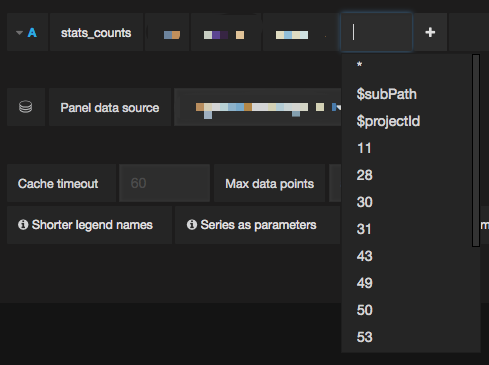Select option 11 in the dropdown list
The width and height of the screenshot is (489, 365).
click(364, 148)
